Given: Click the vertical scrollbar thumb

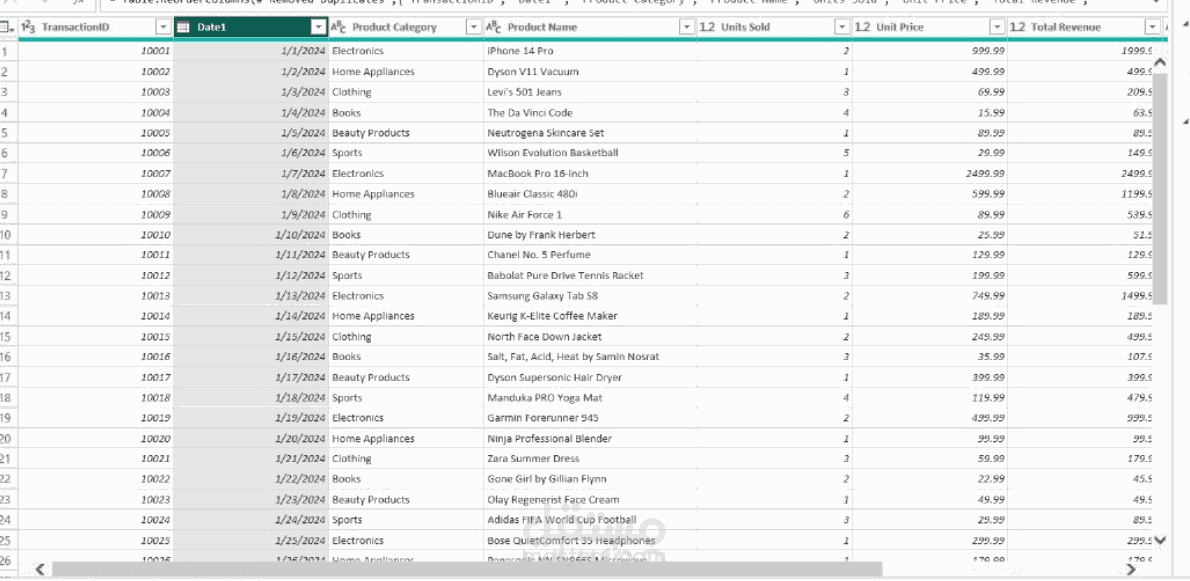Looking at the screenshot, I should pos(1160,188).
